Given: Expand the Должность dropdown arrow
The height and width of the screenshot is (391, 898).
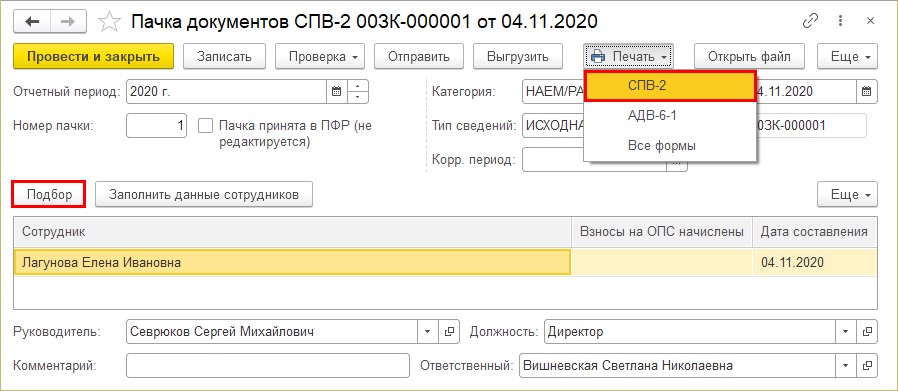Looking at the screenshot, I should coord(846,331).
